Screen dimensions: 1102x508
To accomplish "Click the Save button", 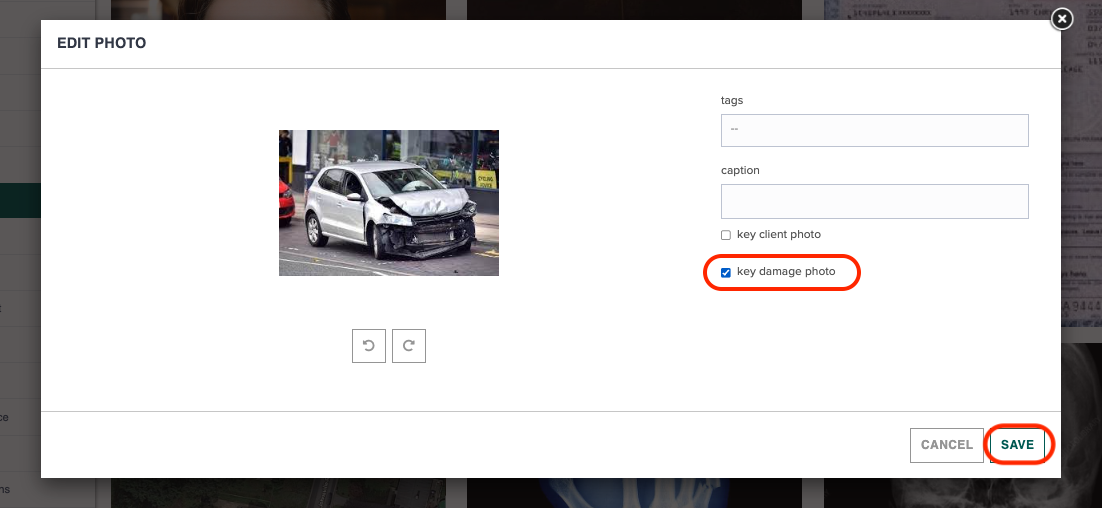I will click(1018, 445).
